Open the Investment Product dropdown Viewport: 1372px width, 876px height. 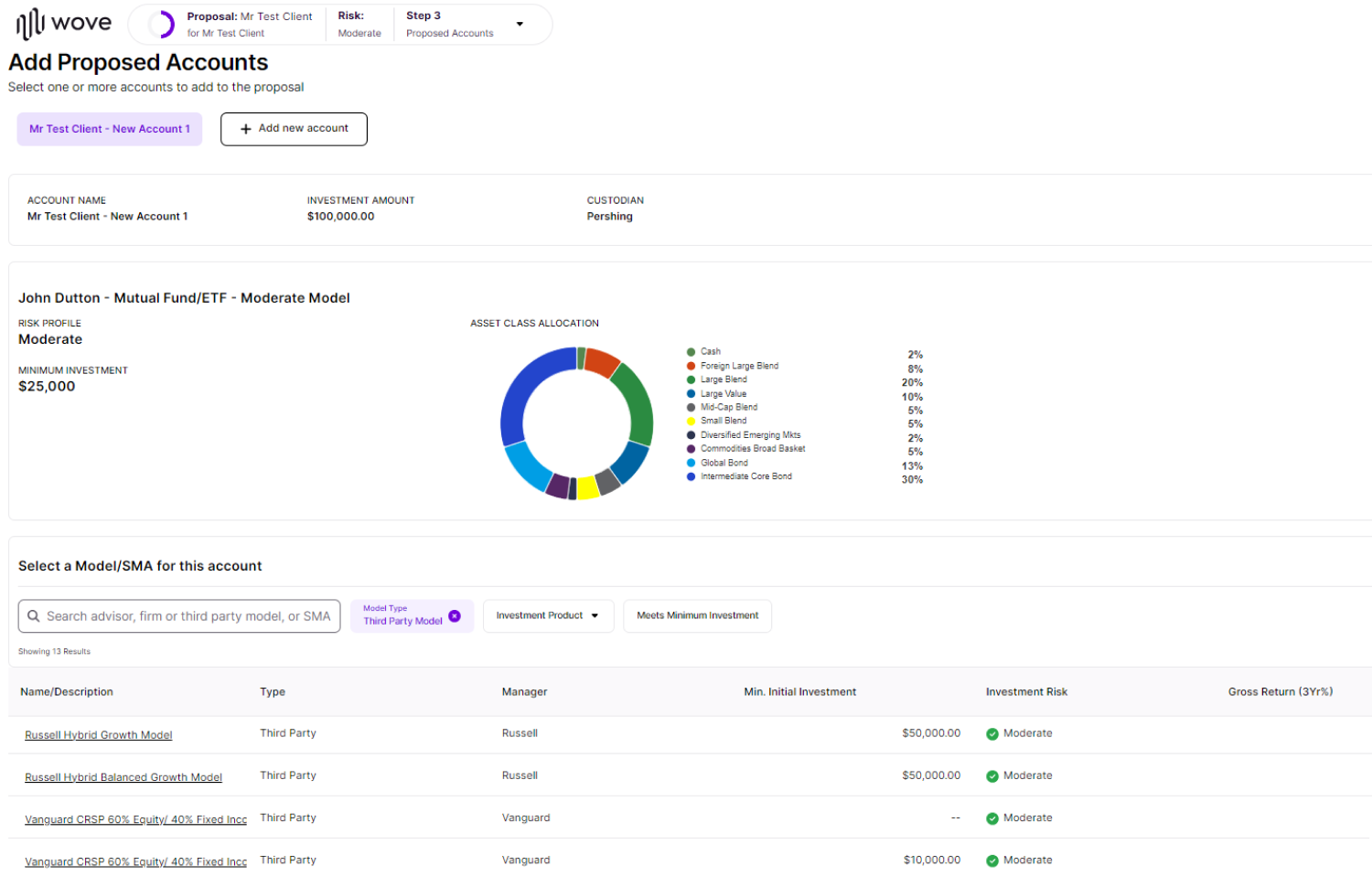(548, 615)
